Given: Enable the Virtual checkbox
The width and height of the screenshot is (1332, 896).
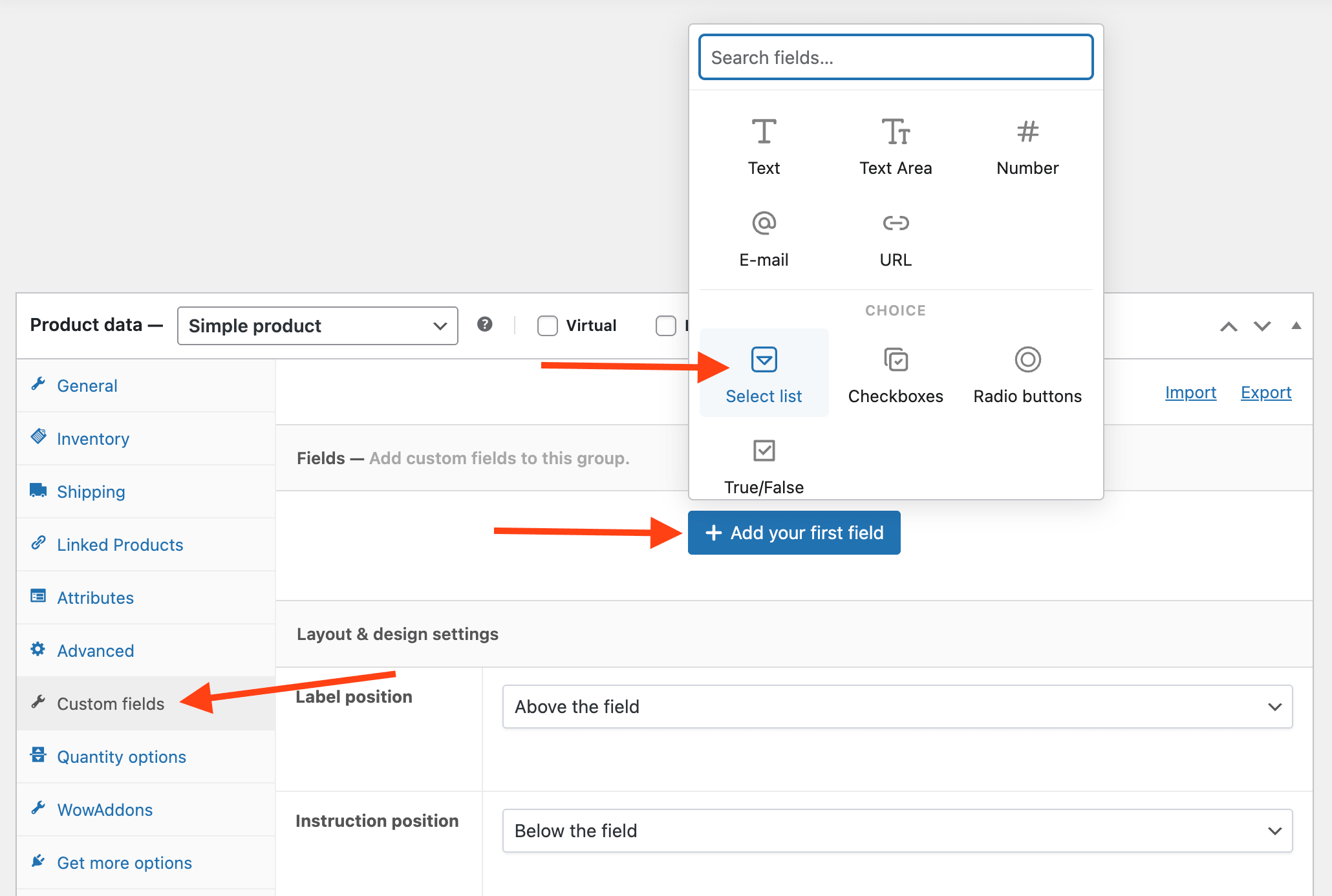Looking at the screenshot, I should [548, 326].
